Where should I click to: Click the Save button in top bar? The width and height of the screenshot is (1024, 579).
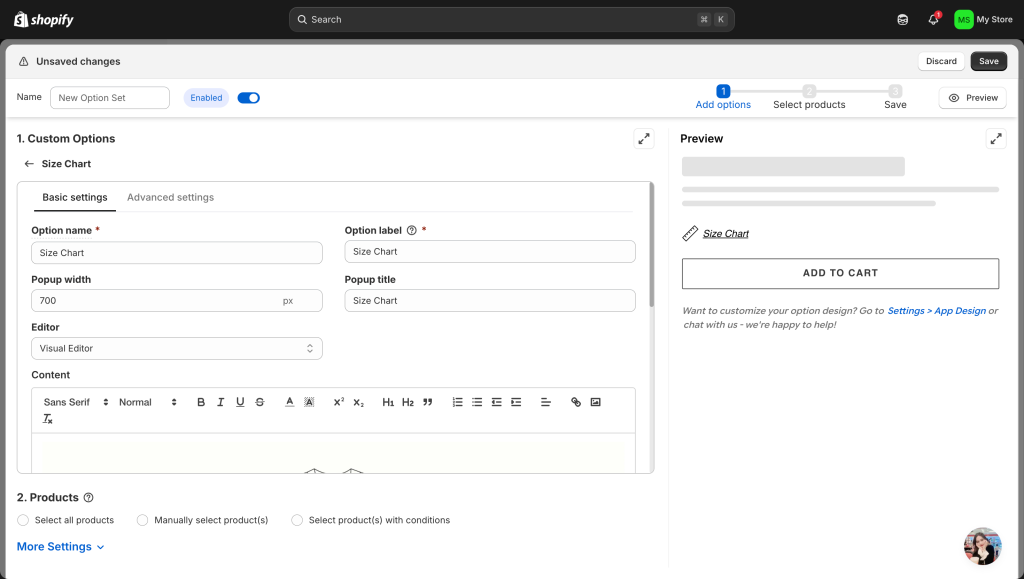pos(988,61)
